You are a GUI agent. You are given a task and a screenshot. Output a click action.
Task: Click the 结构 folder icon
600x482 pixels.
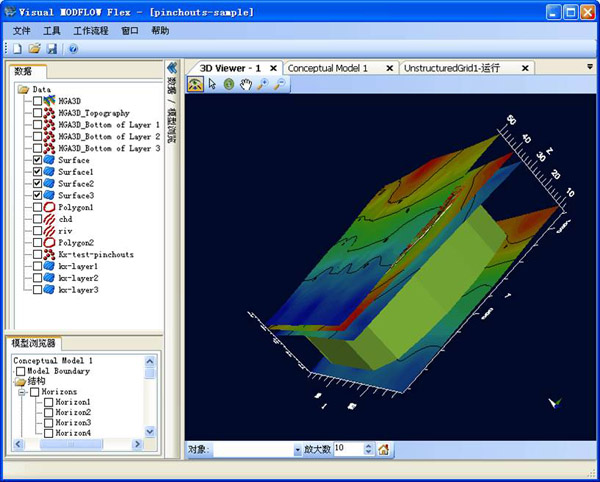pyautogui.click(x=20, y=381)
